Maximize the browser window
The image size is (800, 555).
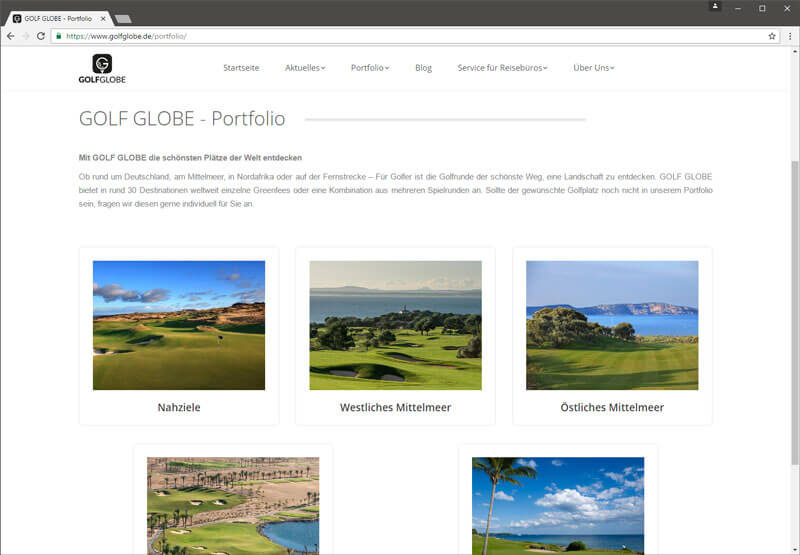(x=762, y=8)
